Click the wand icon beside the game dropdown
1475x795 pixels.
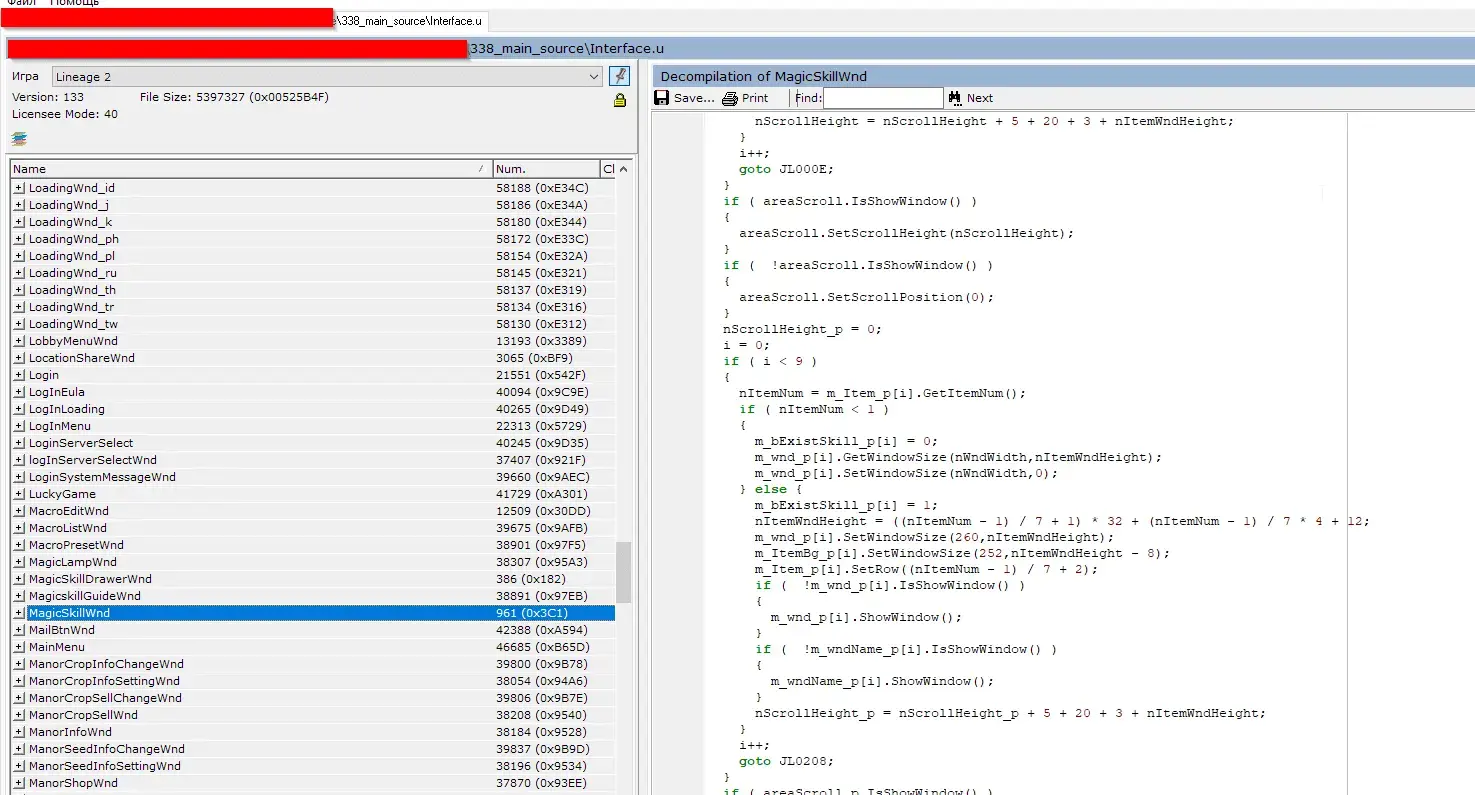click(619, 76)
